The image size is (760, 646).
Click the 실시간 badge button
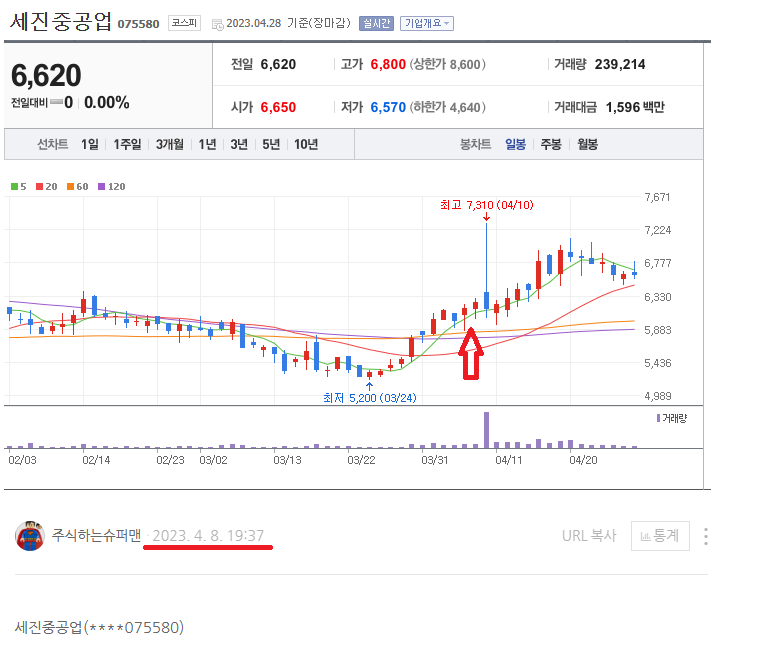376,23
